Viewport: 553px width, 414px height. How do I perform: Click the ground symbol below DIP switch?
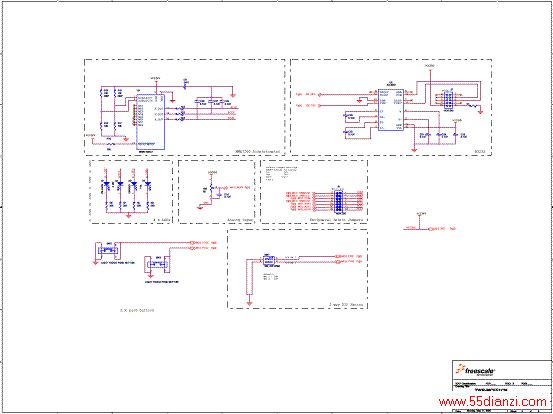point(249,303)
